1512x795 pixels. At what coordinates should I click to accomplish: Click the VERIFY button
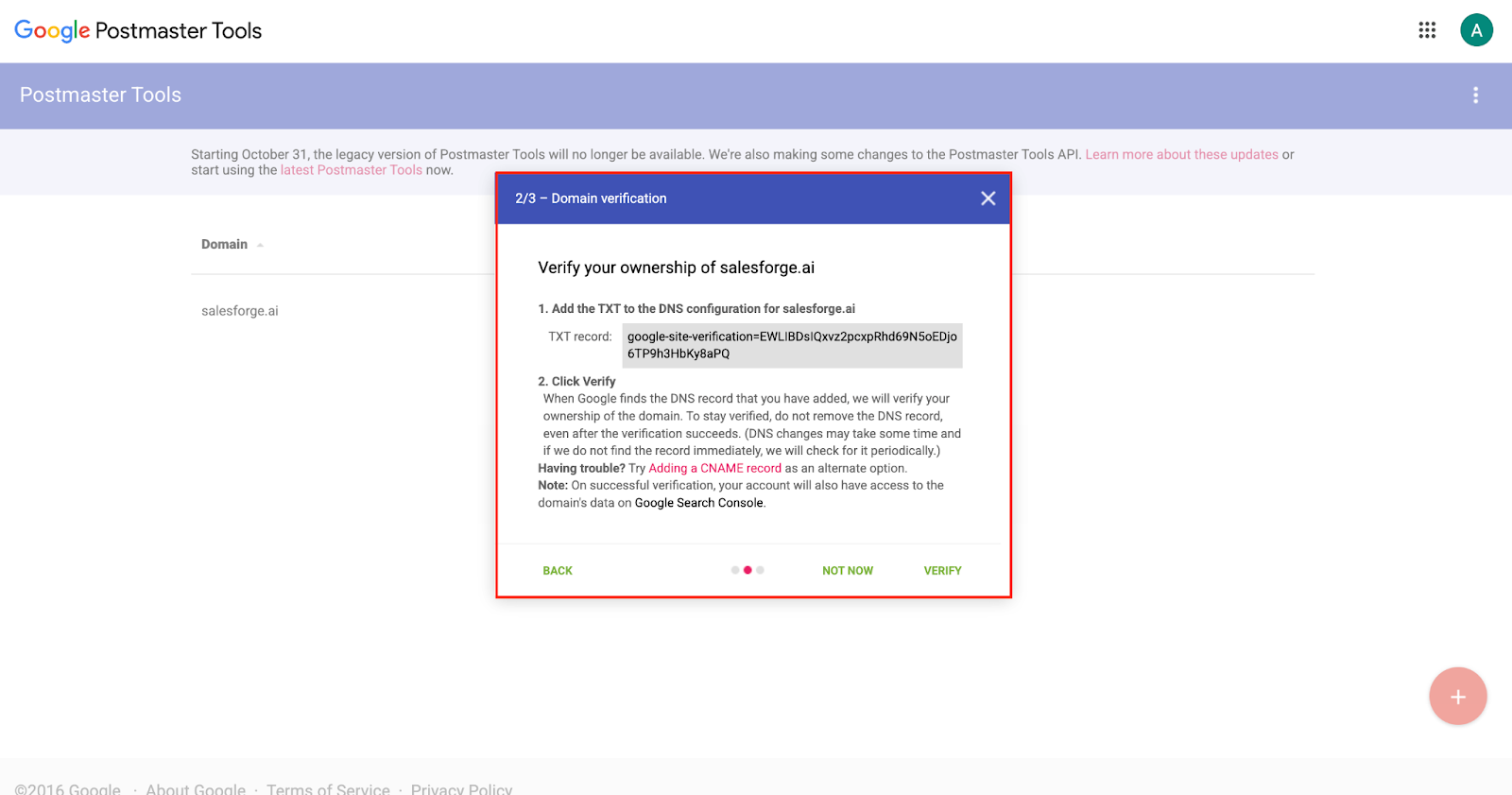[x=942, y=571]
